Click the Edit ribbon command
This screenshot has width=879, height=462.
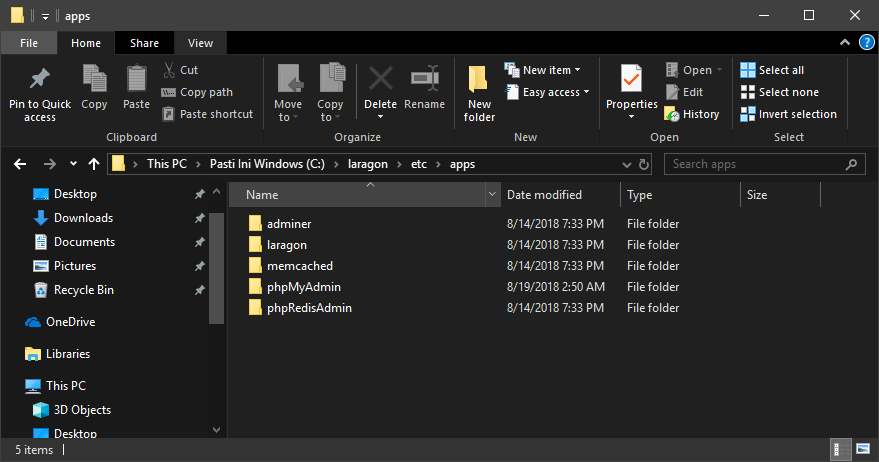tap(684, 92)
